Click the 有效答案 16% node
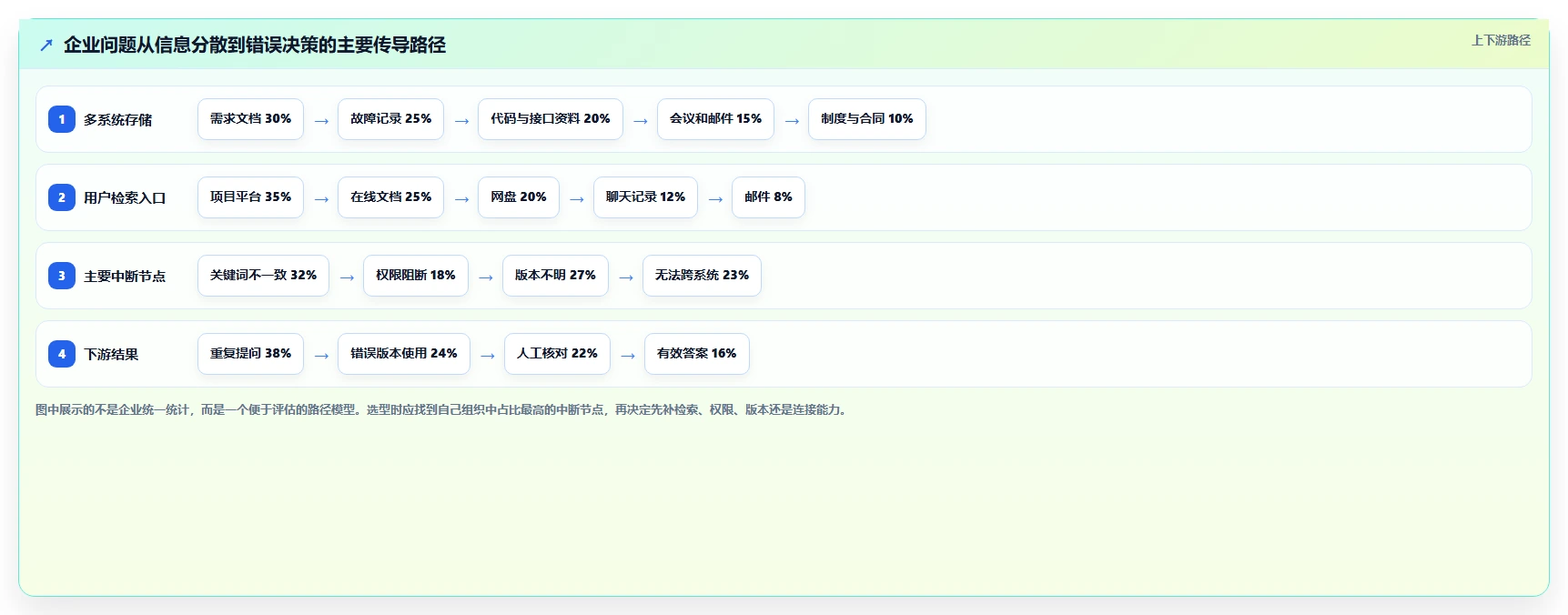The width and height of the screenshot is (1568, 615). pyautogui.click(x=697, y=354)
